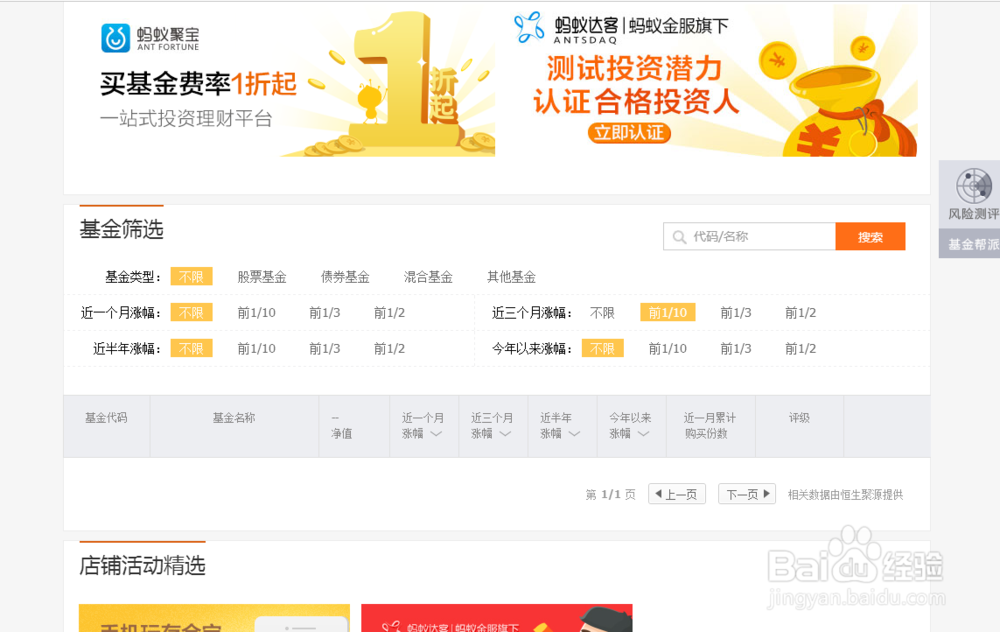1000x632 pixels.
Task: Open the risk assessment radar icon
Action: pyautogui.click(x=973, y=186)
